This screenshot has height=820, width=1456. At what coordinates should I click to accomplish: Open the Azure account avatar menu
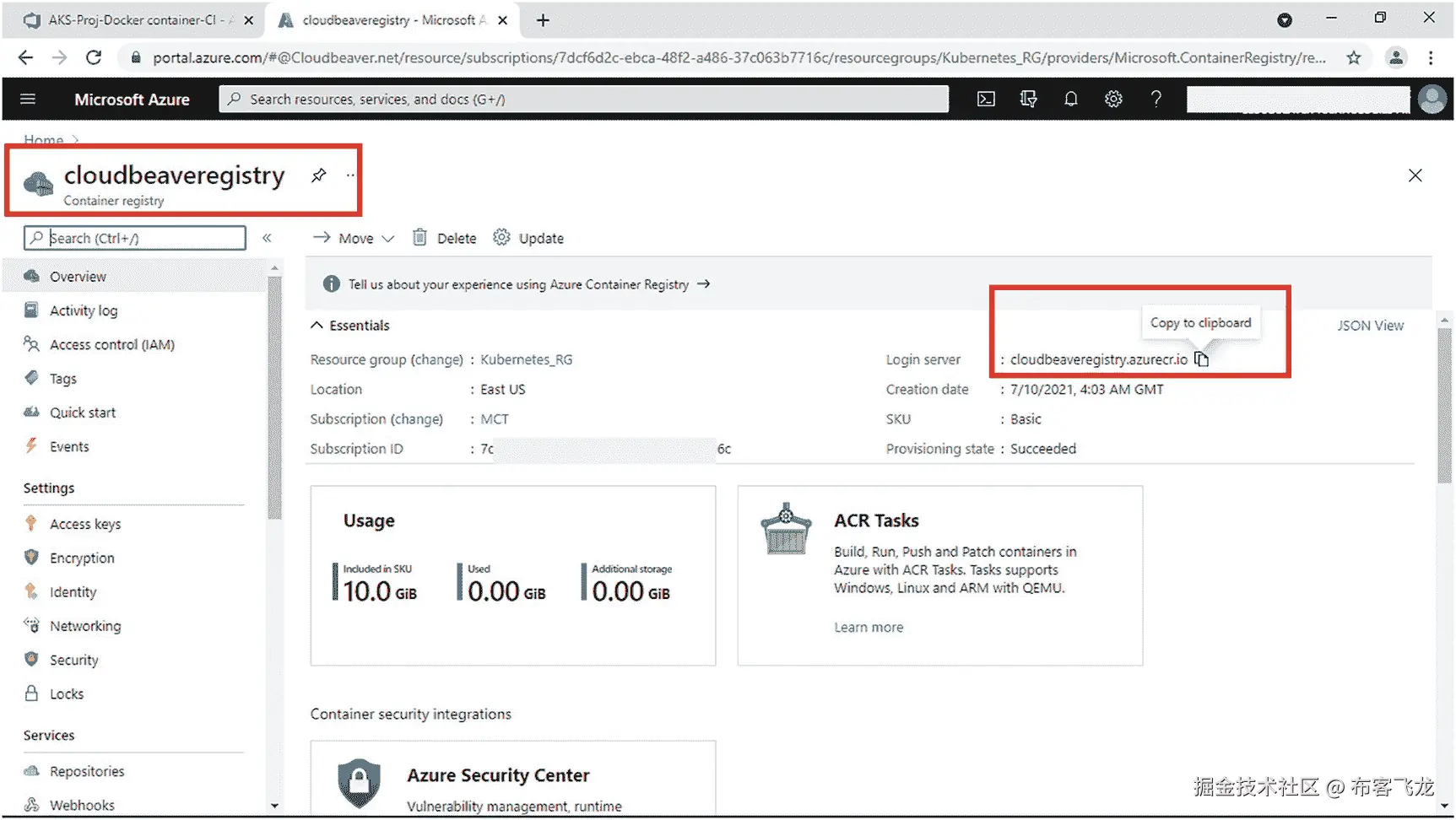point(1432,100)
